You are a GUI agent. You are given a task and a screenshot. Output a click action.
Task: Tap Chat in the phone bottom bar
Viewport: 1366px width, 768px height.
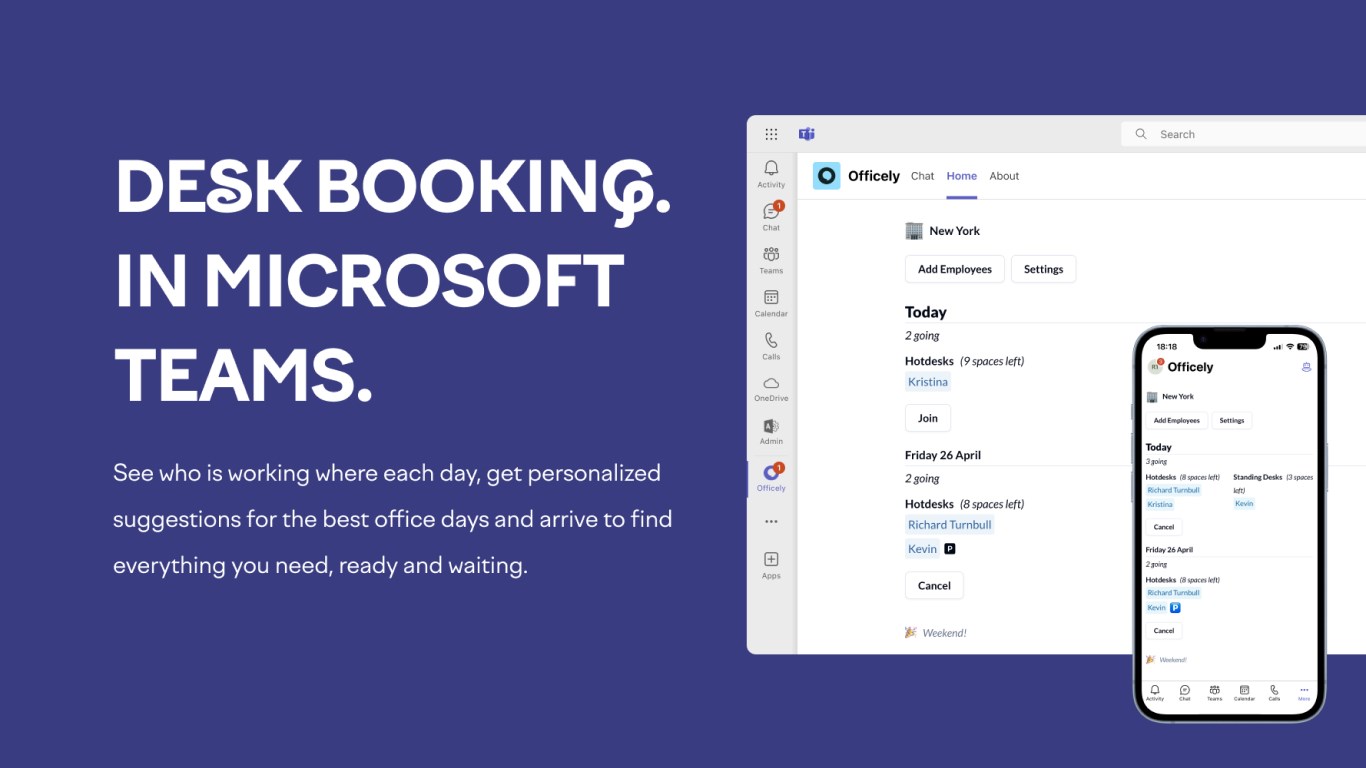click(1185, 693)
